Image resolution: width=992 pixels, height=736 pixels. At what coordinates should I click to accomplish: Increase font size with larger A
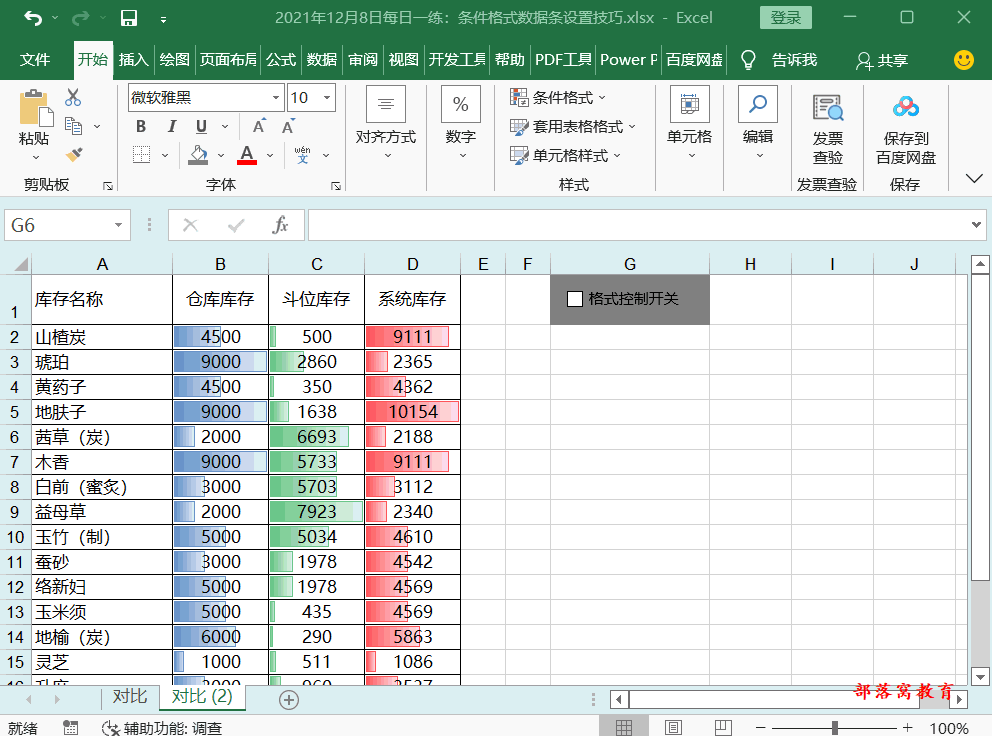259,127
